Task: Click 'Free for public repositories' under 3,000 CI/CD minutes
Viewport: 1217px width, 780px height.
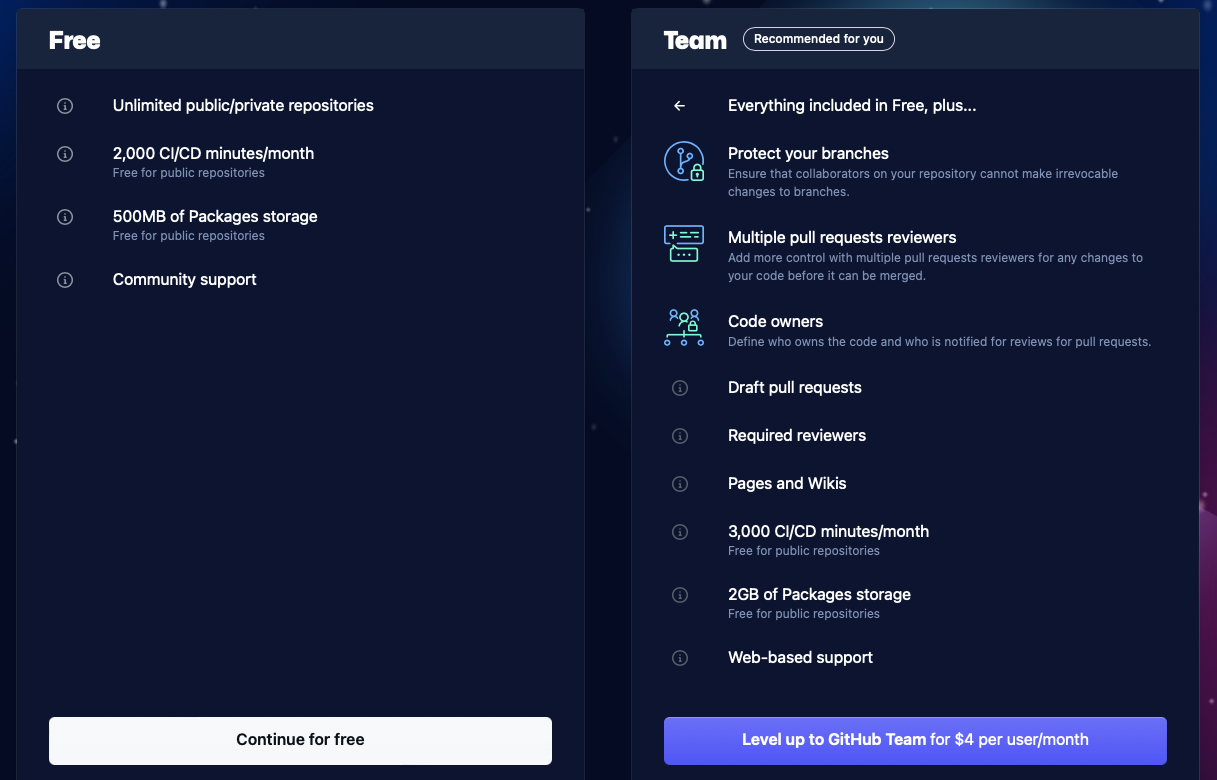Action: tap(804, 551)
